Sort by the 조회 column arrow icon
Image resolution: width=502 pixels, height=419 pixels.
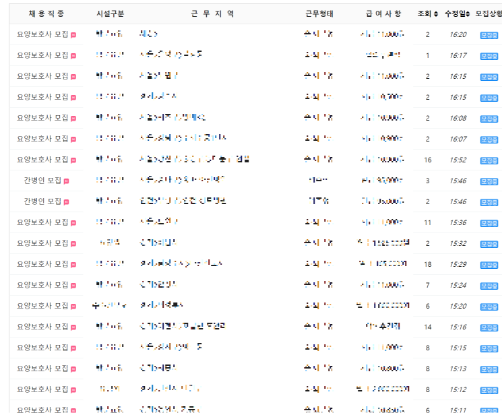pos(436,14)
